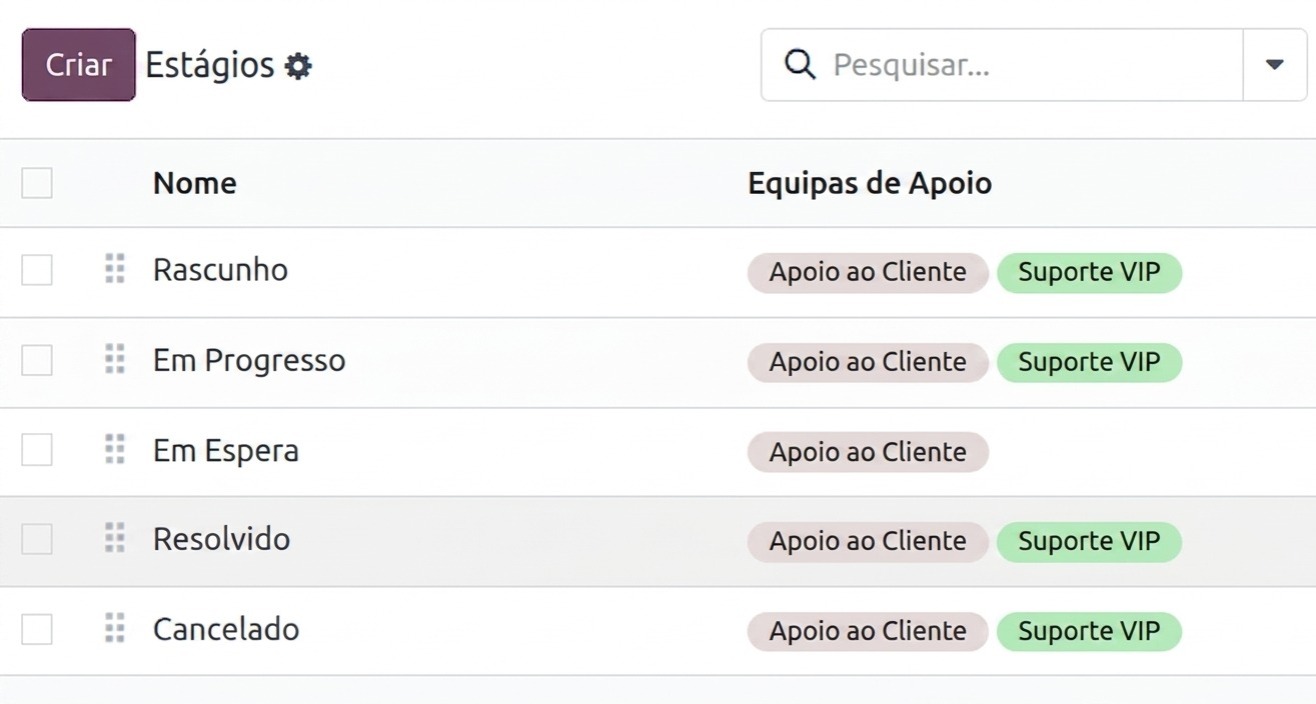This screenshot has height=704, width=1316.
Task: Click the Apoio ao Cliente tag in Em Espera row
Action: [x=867, y=452]
